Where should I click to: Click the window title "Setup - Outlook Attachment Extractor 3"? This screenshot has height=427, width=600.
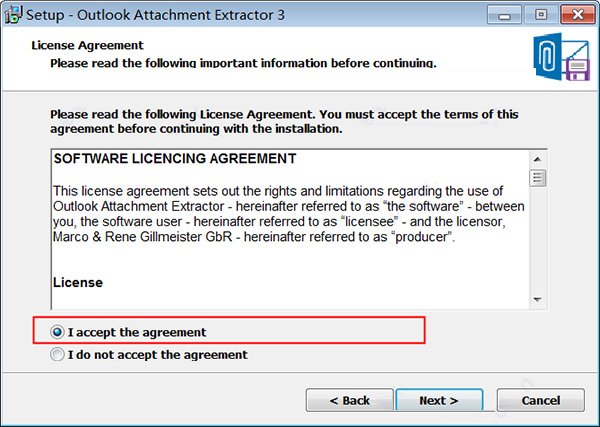155,15
